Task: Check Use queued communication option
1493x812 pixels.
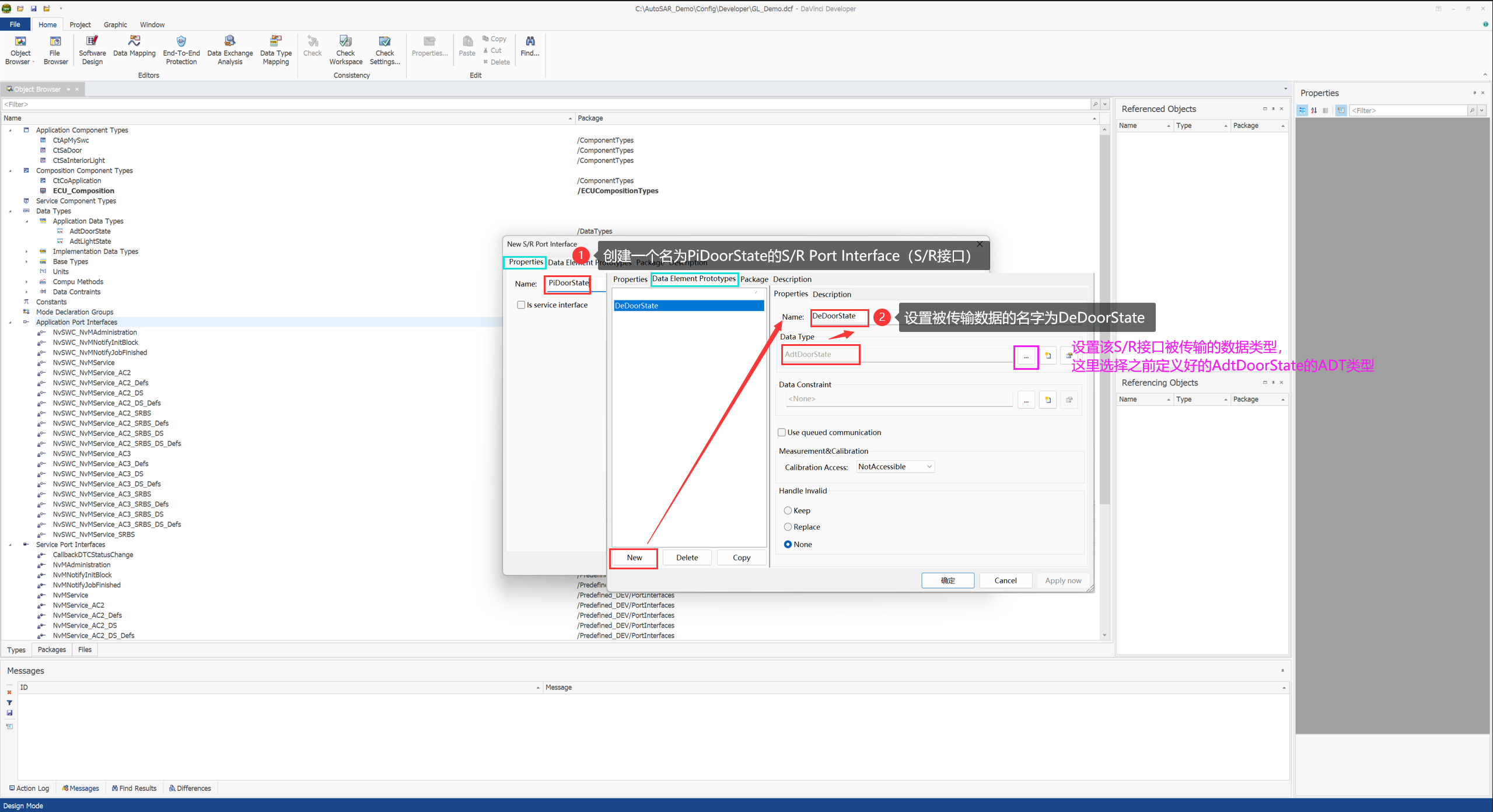Action: (782, 432)
